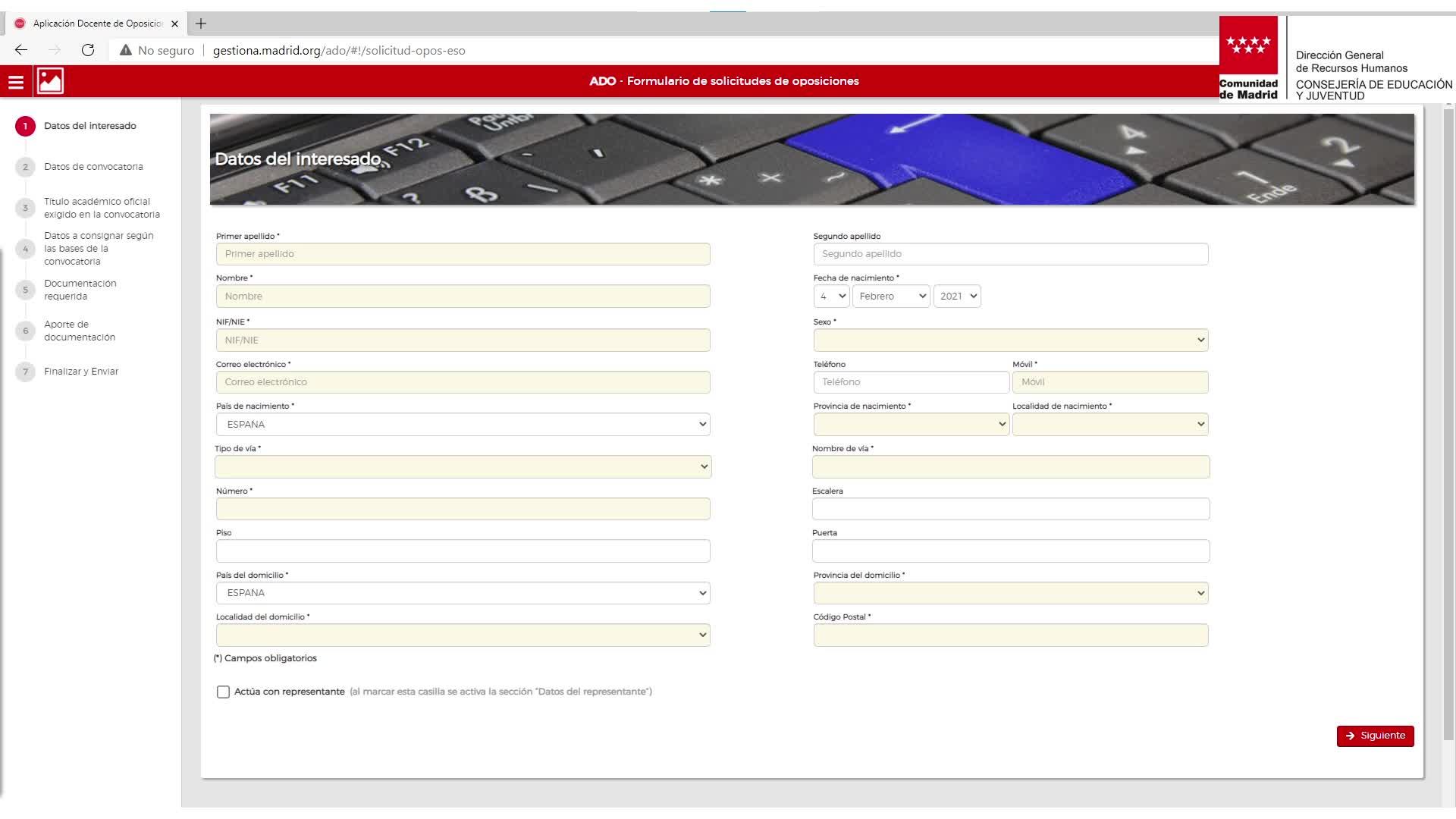1456x819 pixels.
Task: Check 'Actúa con representante' checkbox
Action: (x=223, y=692)
